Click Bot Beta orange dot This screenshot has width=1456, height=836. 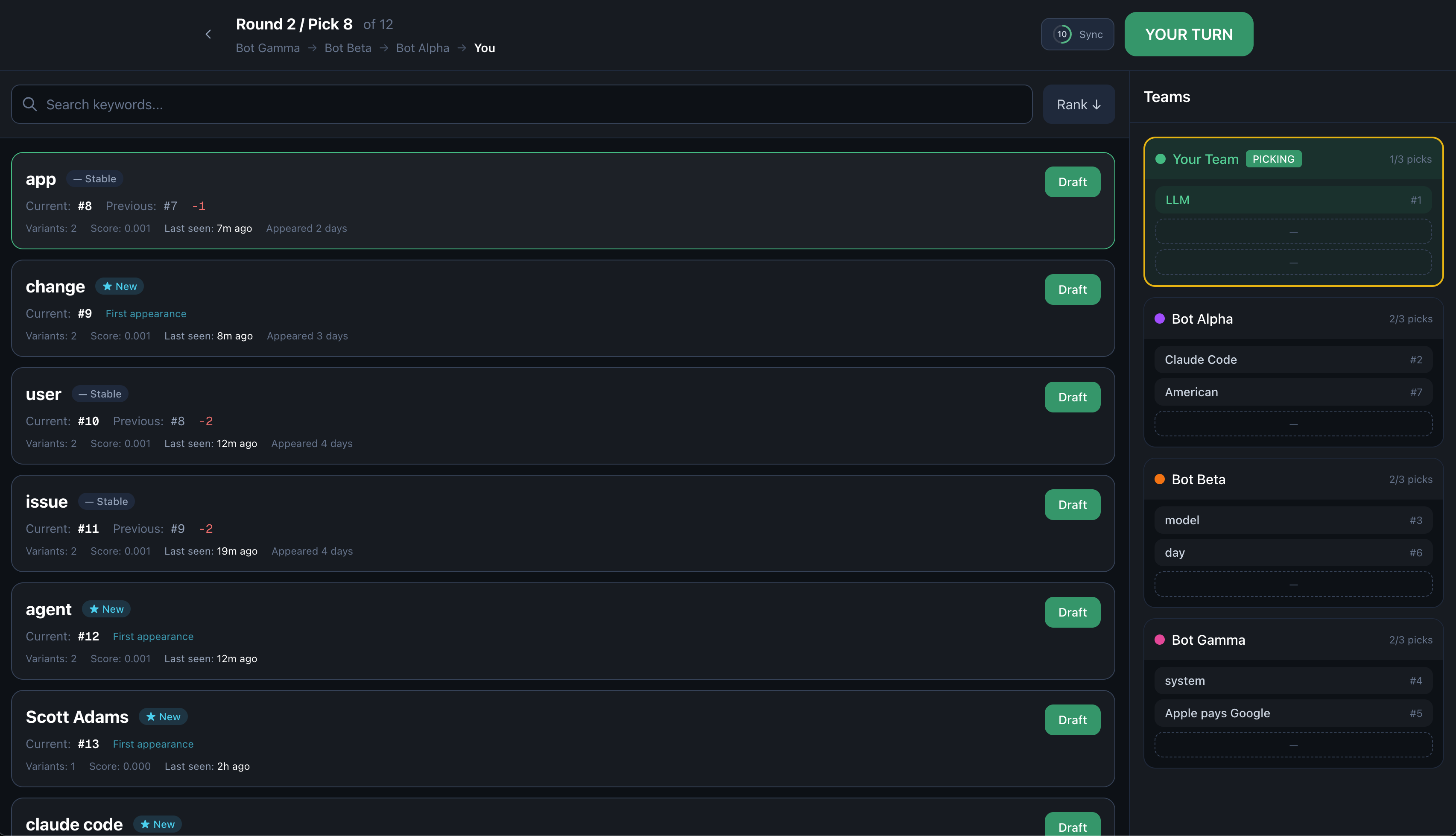click(x=1160, y=479)
